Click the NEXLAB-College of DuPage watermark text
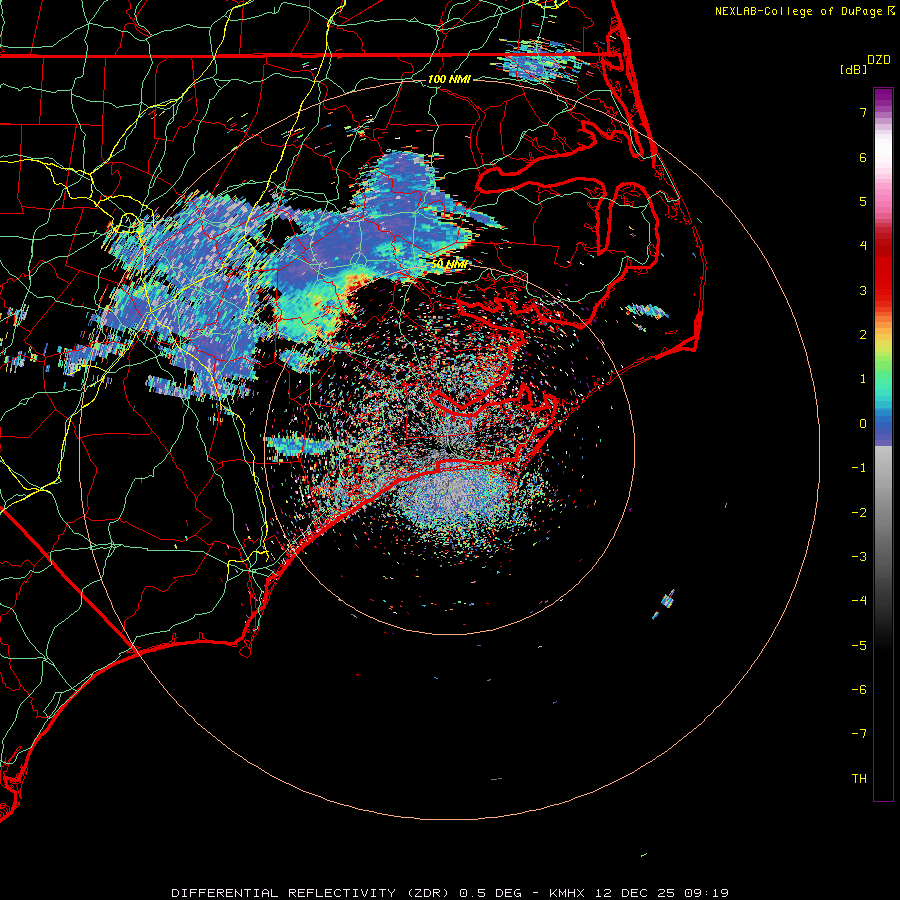Viewport: 900px width, 900px height. (x=799, y=11)
